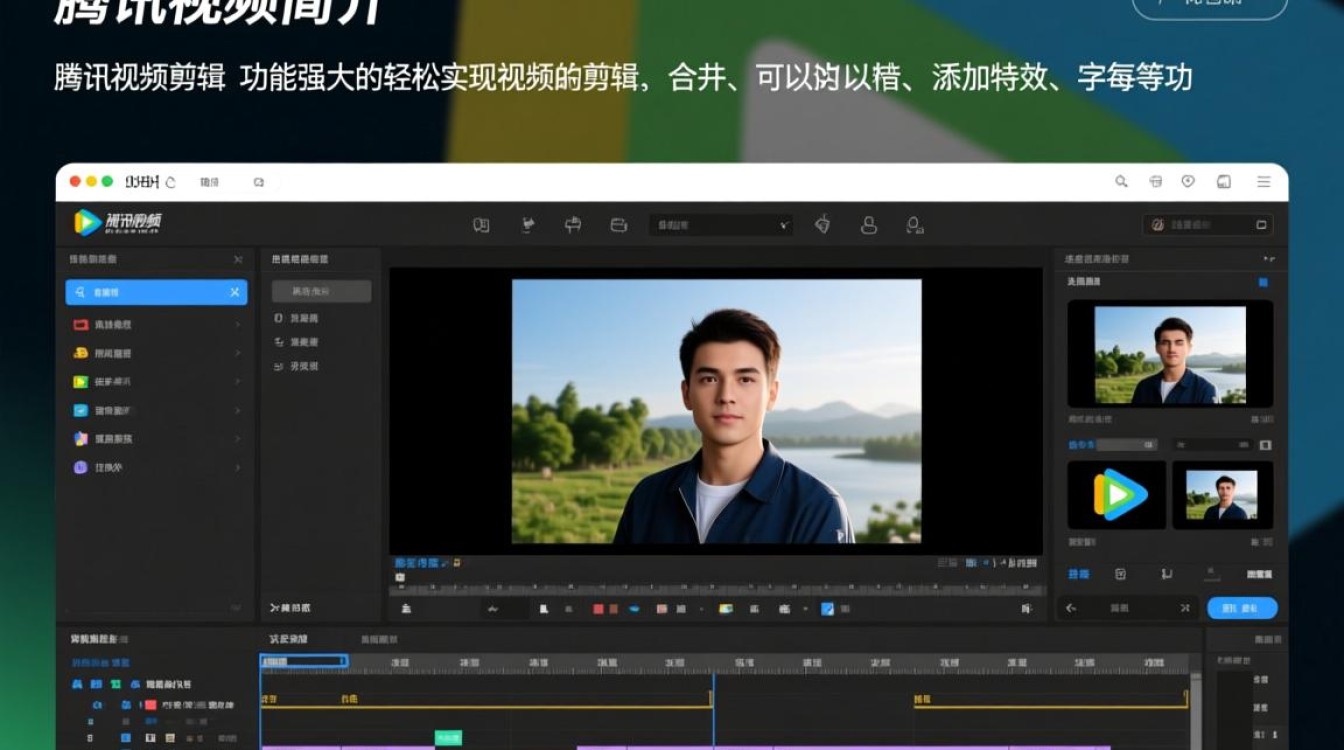Click the landscape image icon under the preview

click(x=726, y=608)
